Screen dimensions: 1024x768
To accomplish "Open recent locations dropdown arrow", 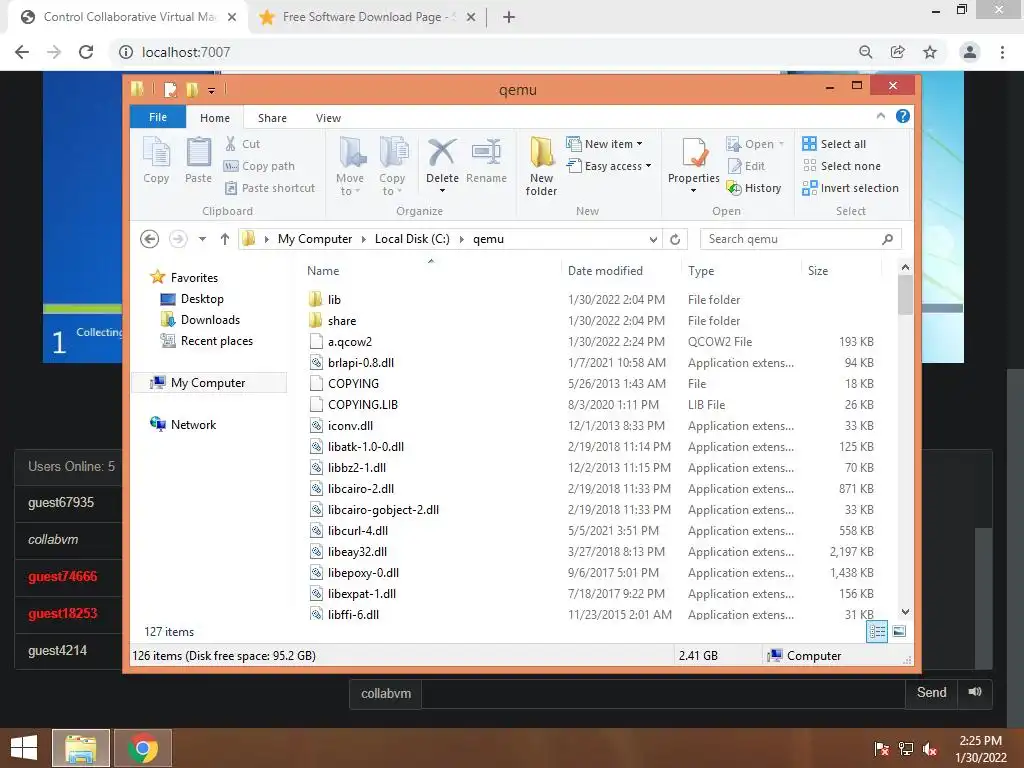I will [x=202, y=239].
